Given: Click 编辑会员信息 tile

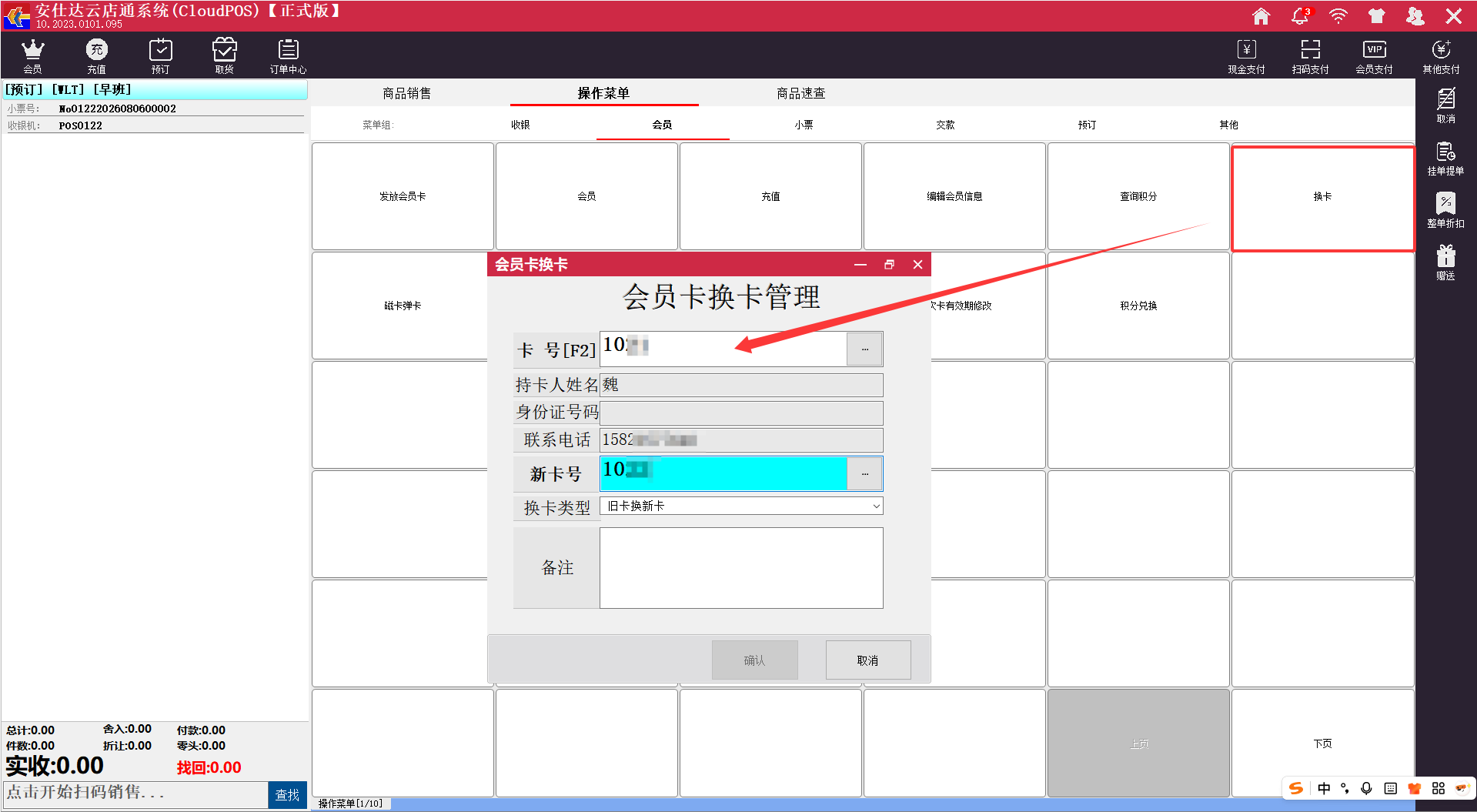Looking at the screenshot, I should [954, 196].
